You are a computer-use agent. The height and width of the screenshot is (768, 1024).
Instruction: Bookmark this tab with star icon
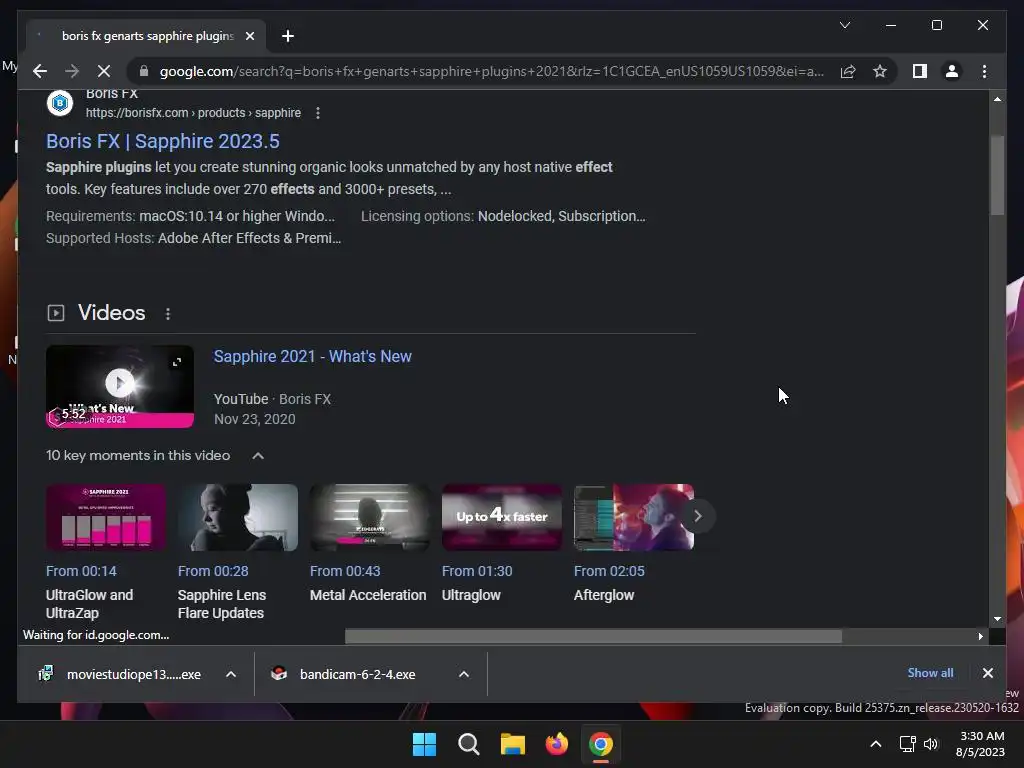[880, 71]
